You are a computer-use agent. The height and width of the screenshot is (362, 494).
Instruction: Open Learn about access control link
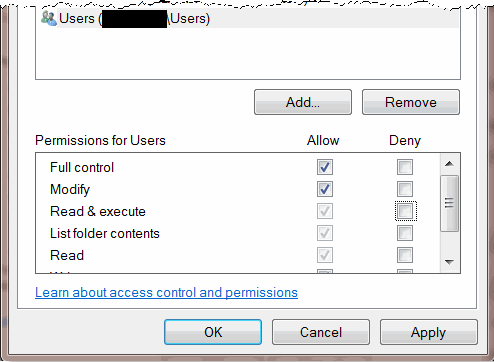point(166,292)
